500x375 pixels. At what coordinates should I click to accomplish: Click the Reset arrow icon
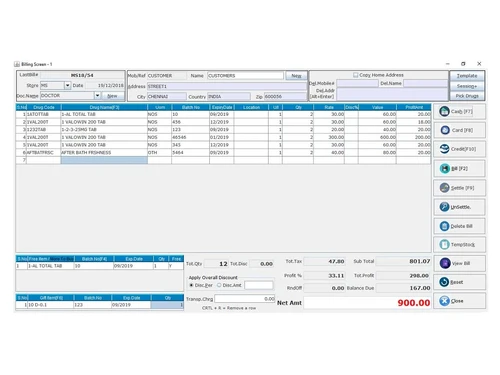pos(444,282)
